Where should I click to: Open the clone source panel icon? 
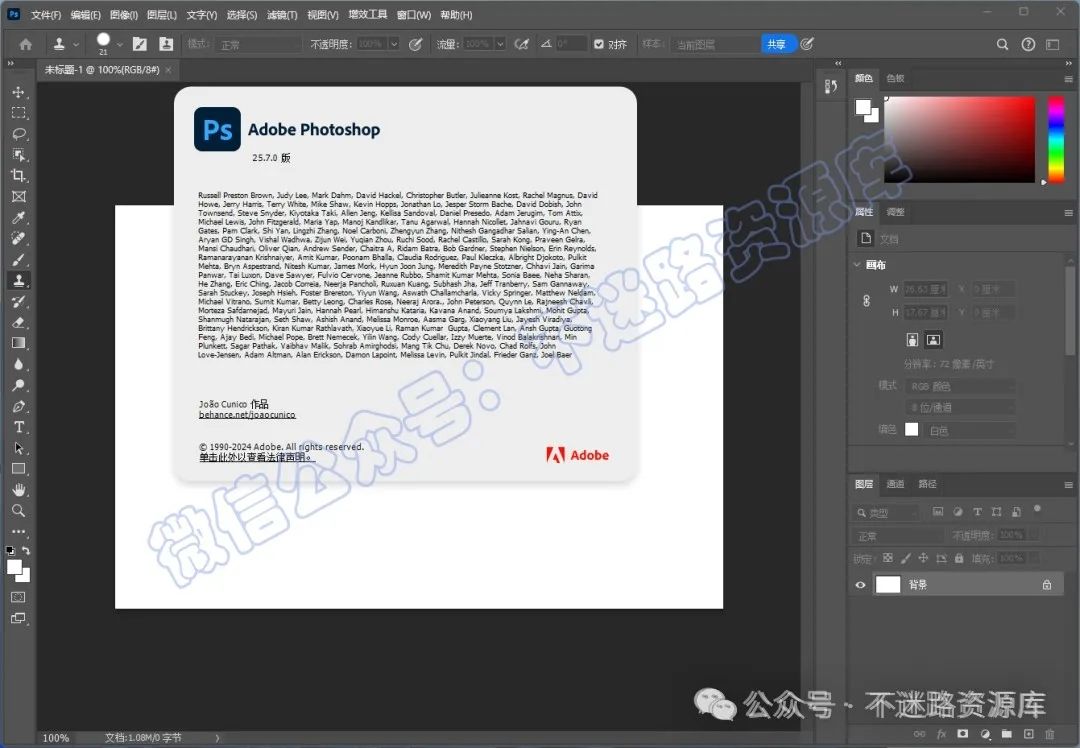tap(166, 44)
